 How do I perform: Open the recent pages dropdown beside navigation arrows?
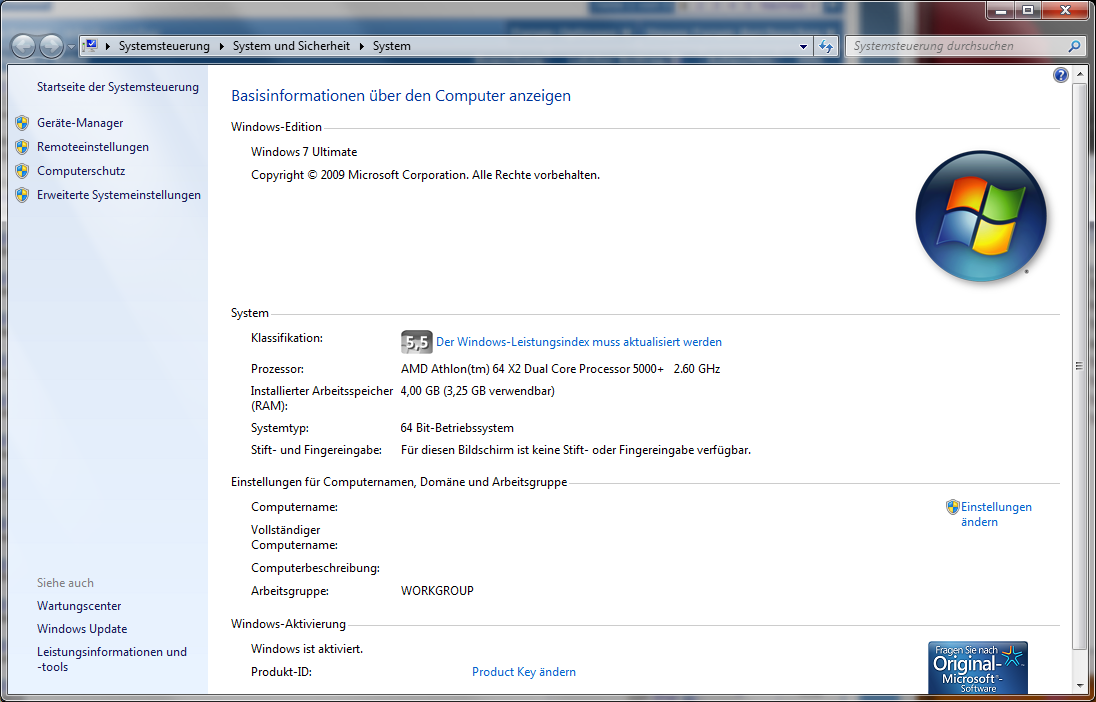pyautogui.click(x=71, y=48)
